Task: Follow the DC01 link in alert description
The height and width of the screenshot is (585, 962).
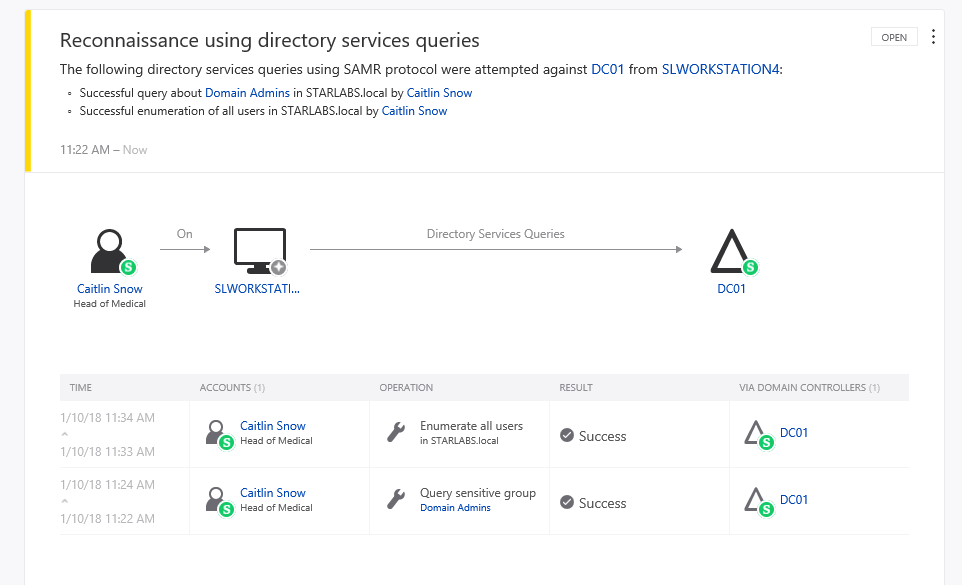Action: click(x=608, y=69)
